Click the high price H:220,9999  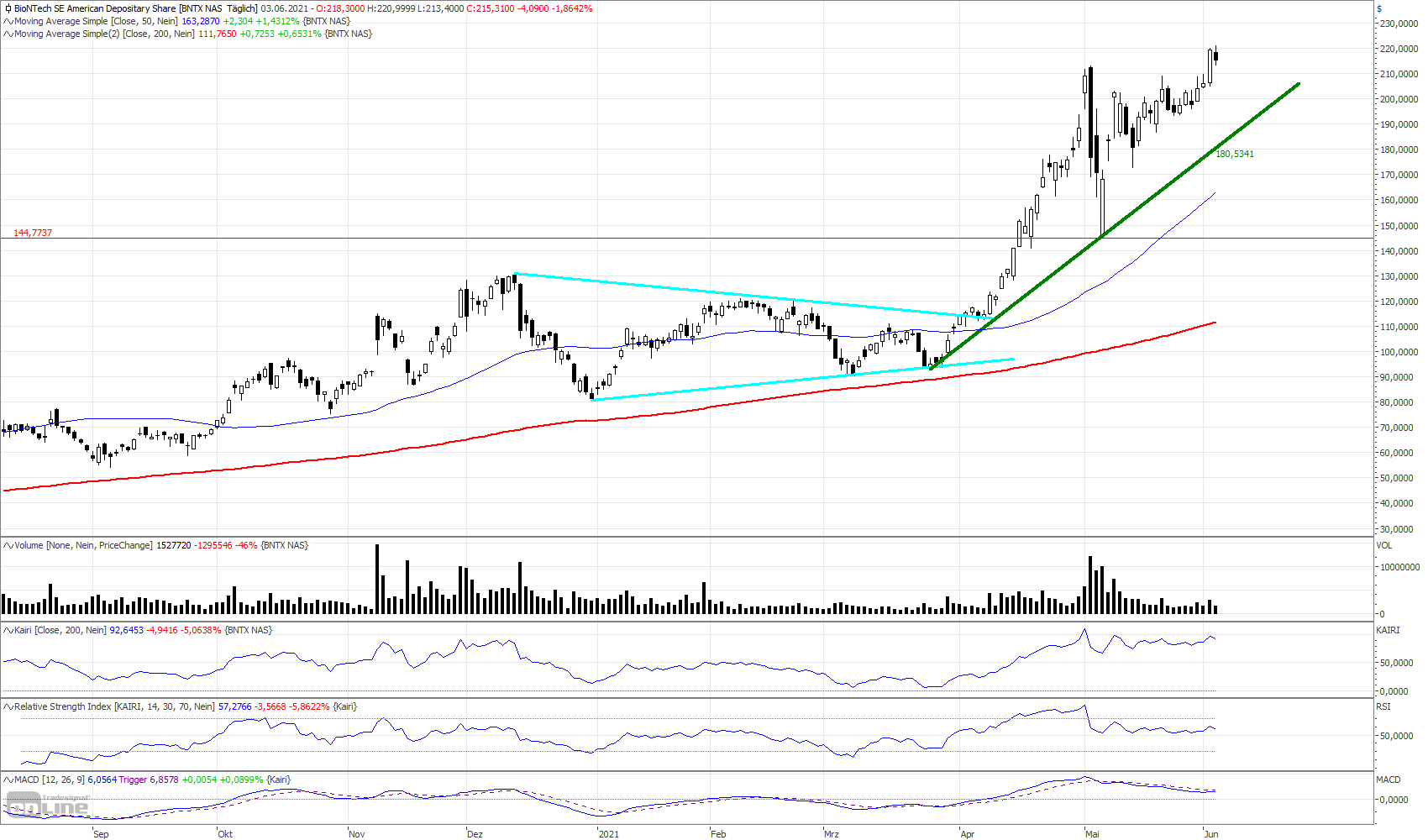coord(391,8)
